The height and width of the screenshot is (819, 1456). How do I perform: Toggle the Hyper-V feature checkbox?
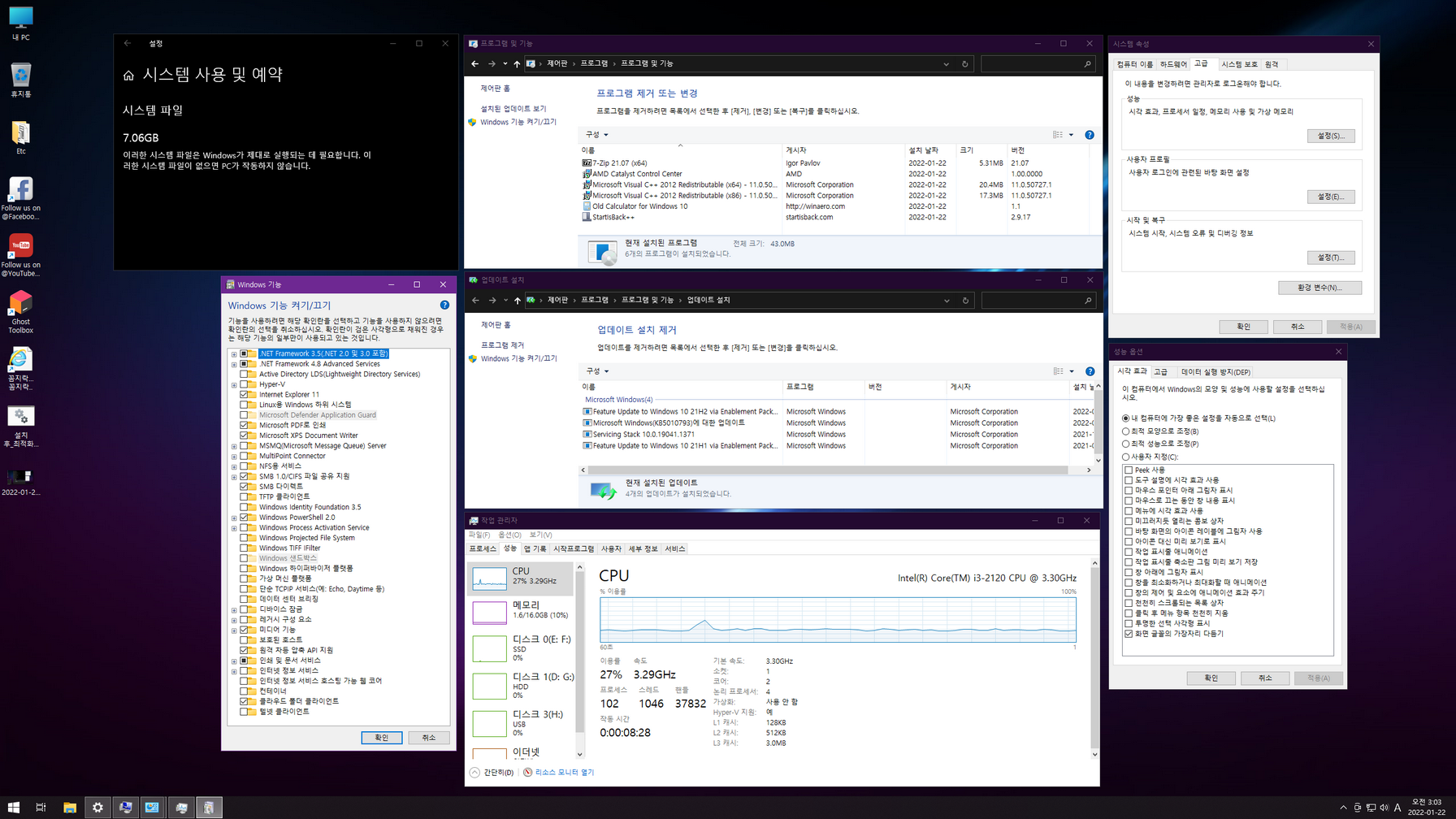(x=244, y=384)
